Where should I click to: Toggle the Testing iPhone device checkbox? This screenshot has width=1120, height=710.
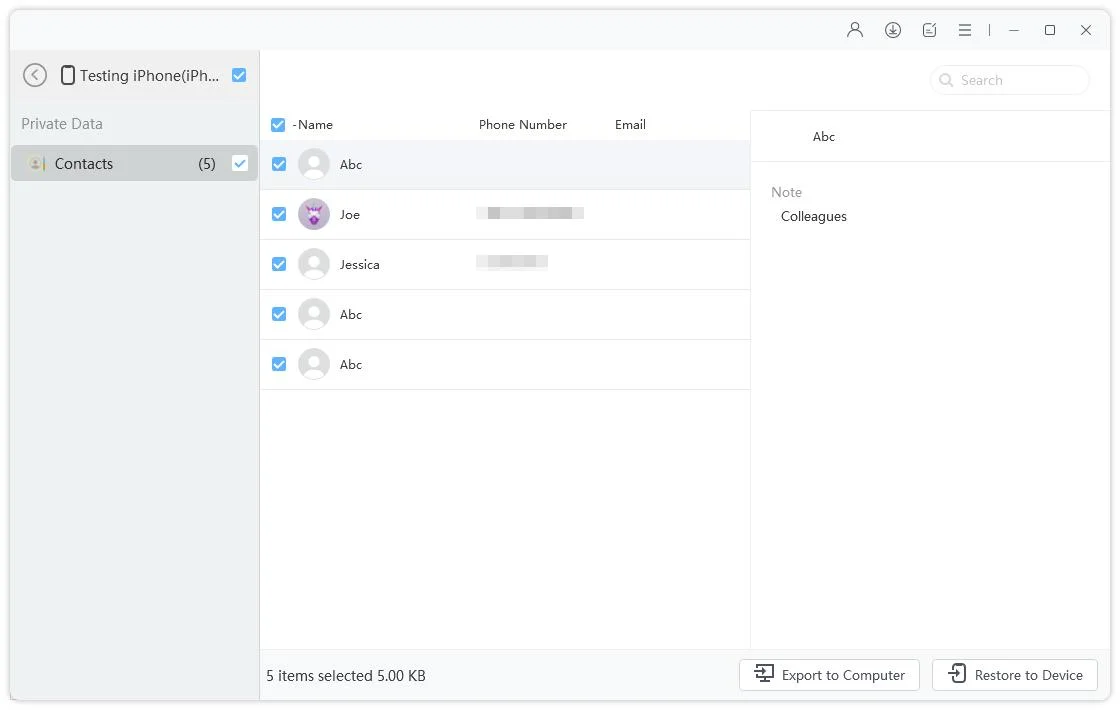(x=239, y=75)
